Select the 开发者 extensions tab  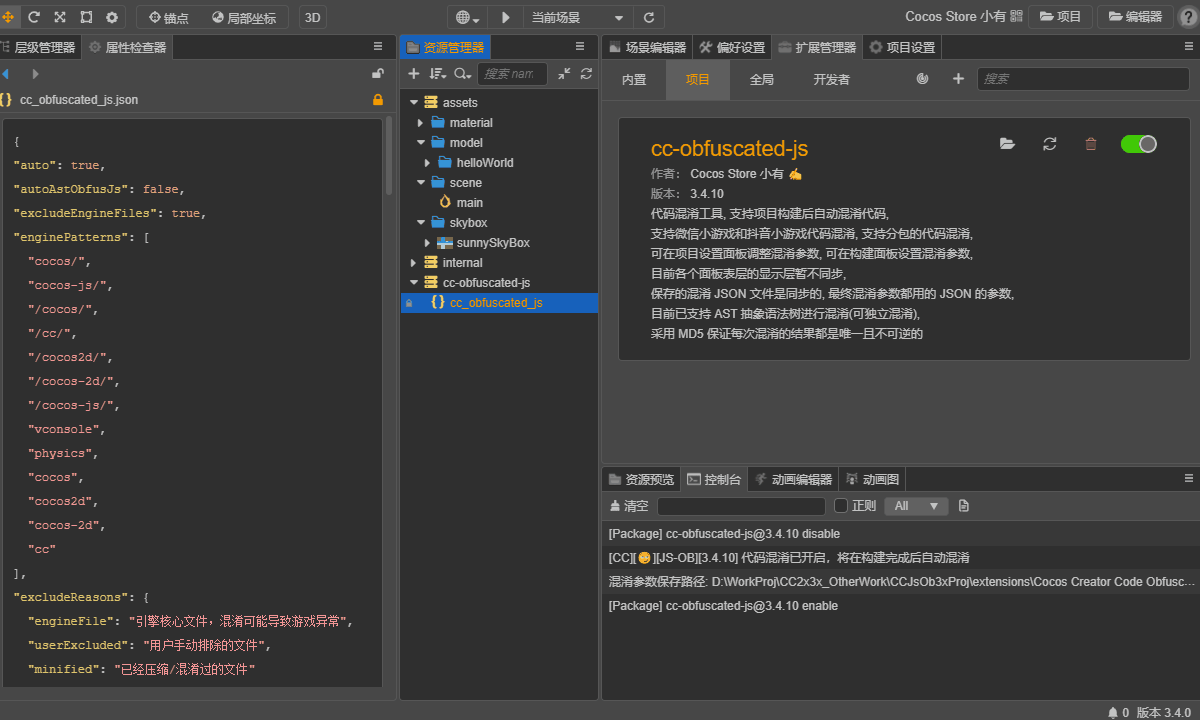point(832,80)
